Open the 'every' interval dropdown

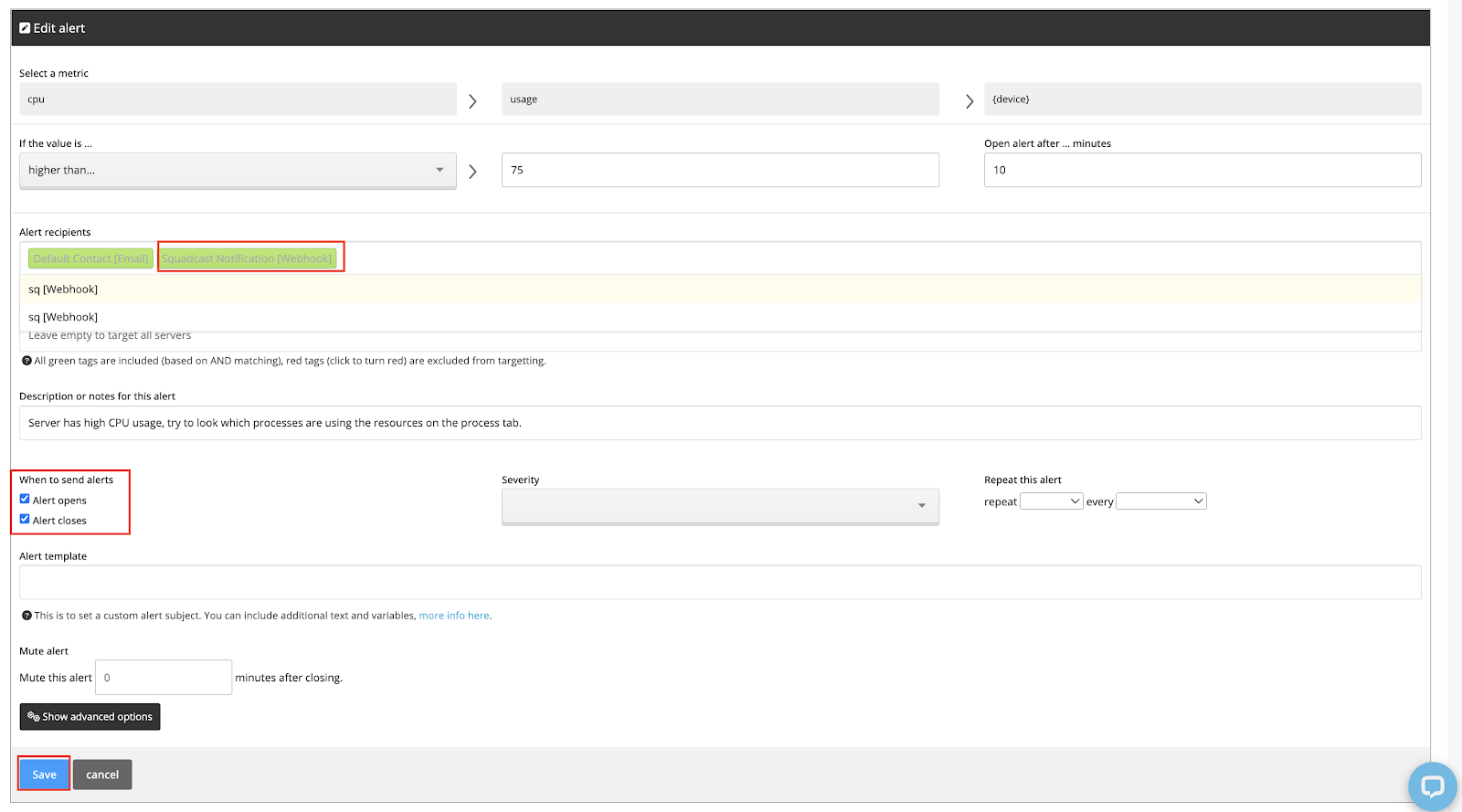1161,501
